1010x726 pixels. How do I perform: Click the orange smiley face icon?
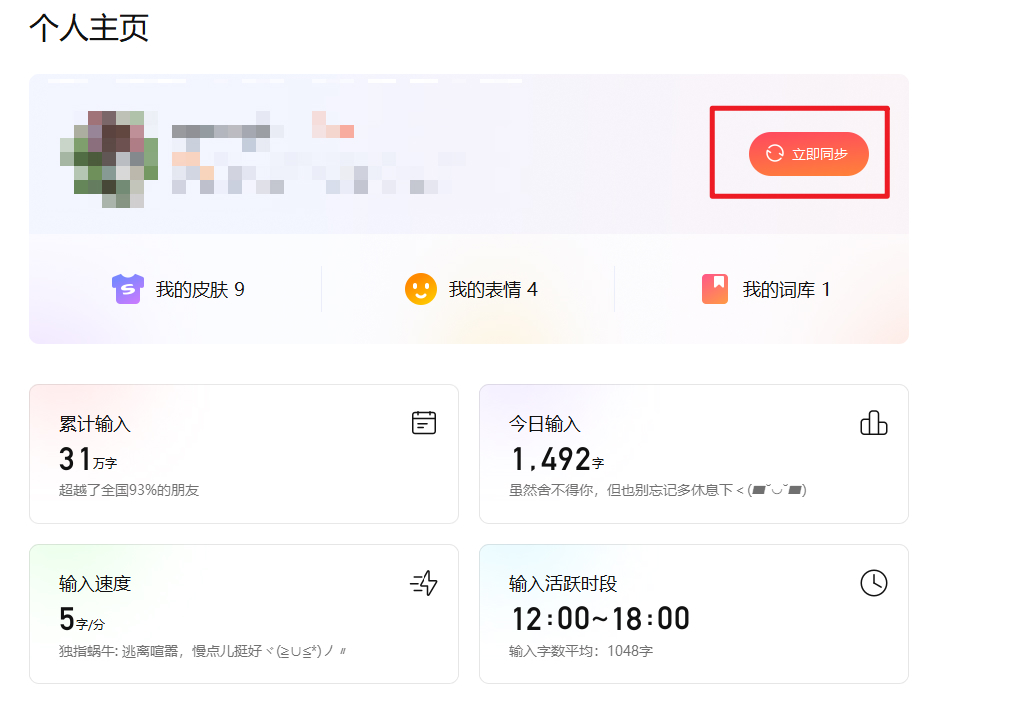pyautogui.click(x=421, y=289)
